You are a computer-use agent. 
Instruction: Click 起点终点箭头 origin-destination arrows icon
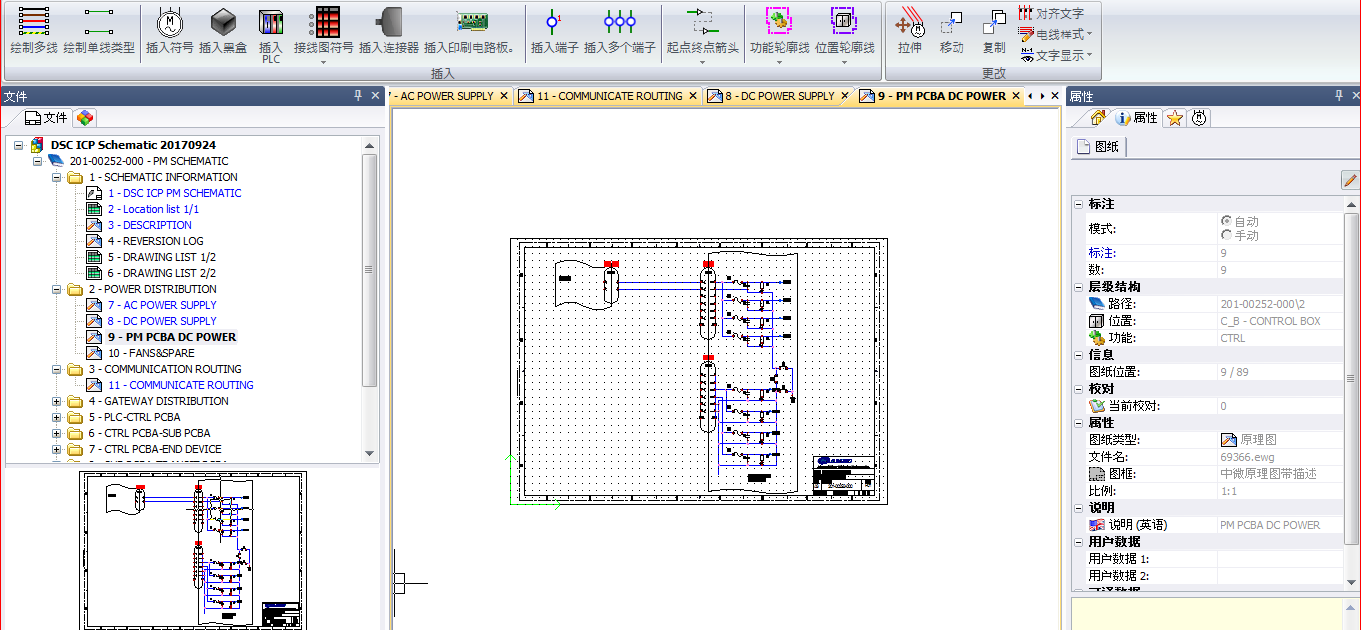pyautogui.click(x=703, y=30)
